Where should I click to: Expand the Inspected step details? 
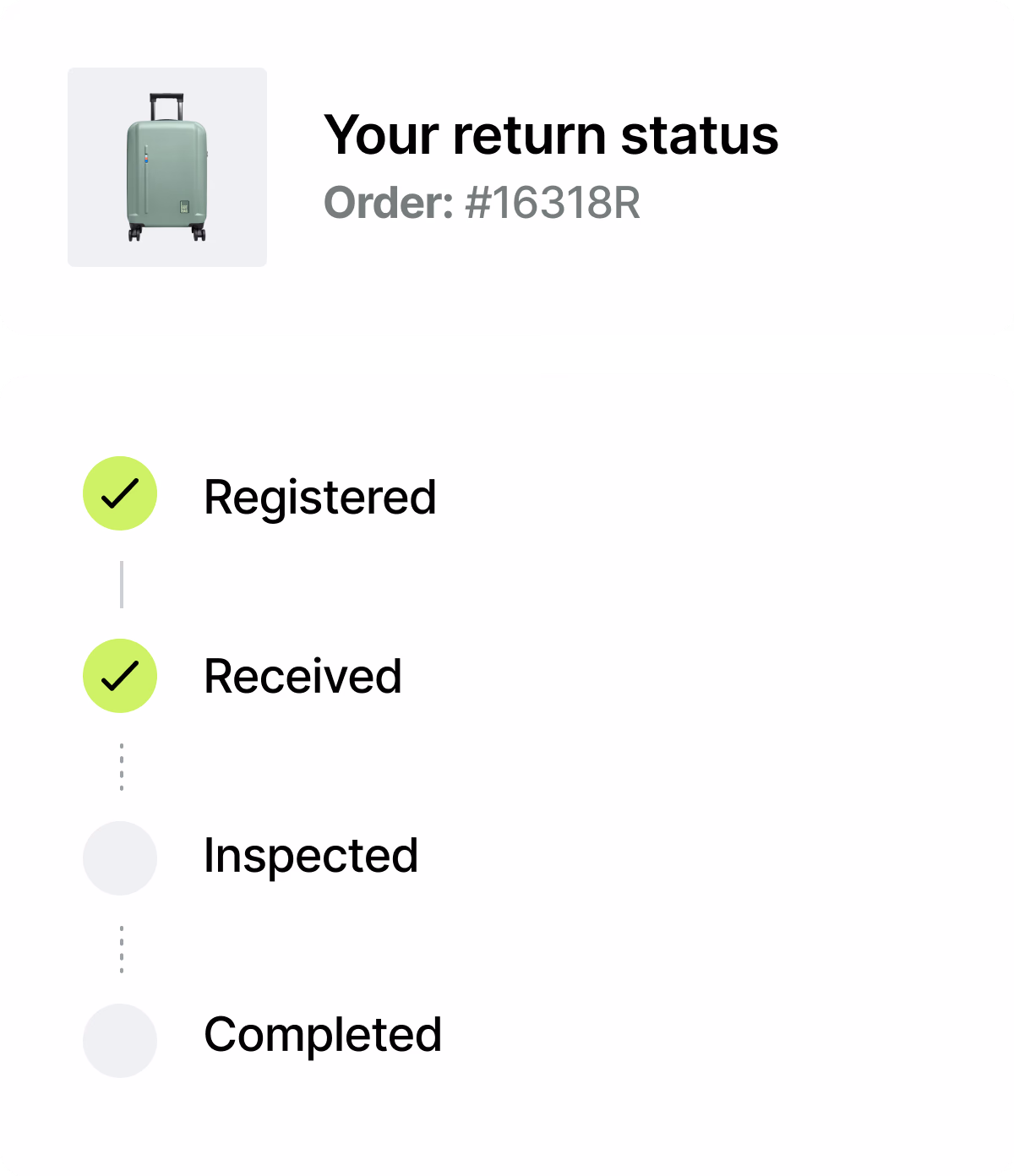click(x=312, y=855)
